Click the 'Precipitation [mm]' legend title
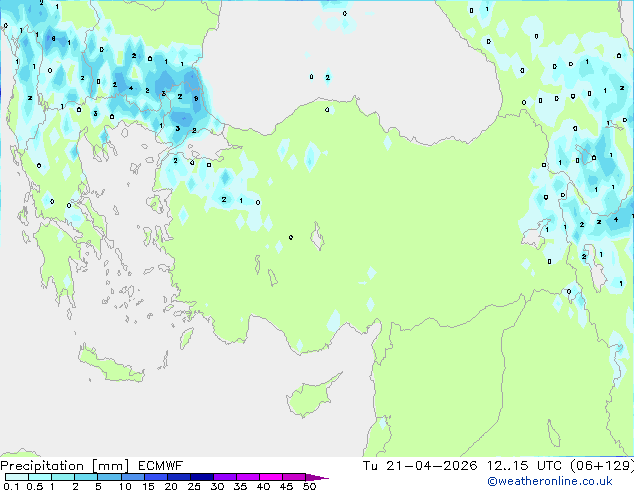This screenshot has height=490, width=634. (x=65, y=466)
